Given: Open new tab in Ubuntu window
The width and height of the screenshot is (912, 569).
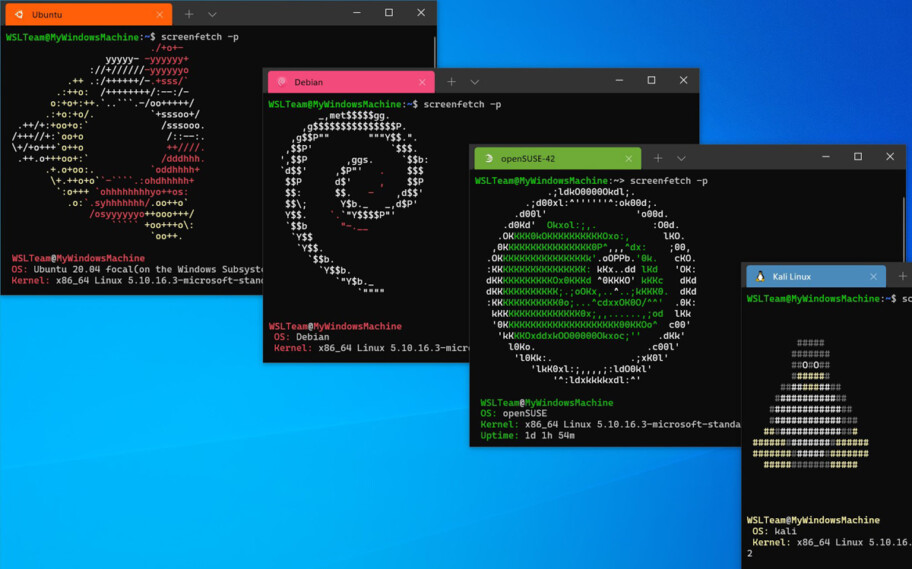Looking at the screenshot, I should pyautogui.click(x=189, y=14).
